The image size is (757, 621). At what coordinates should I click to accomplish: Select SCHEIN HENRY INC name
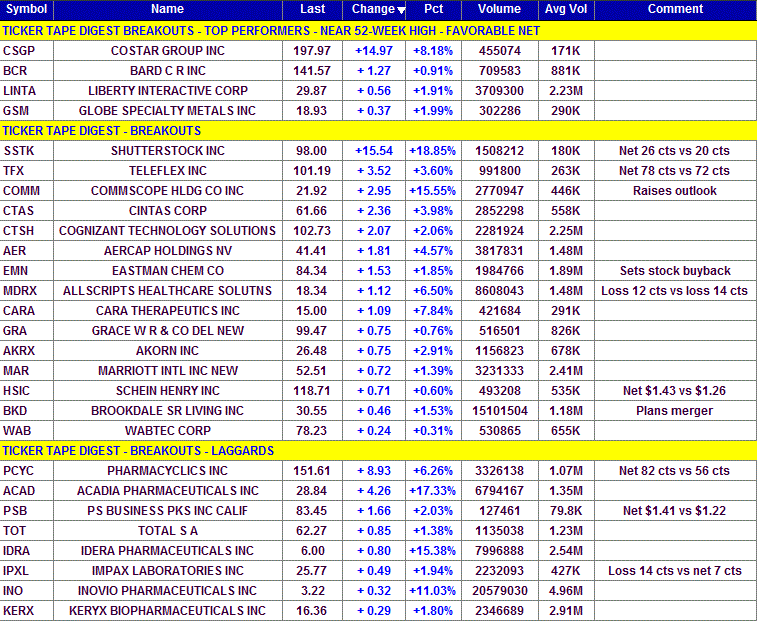168,391
